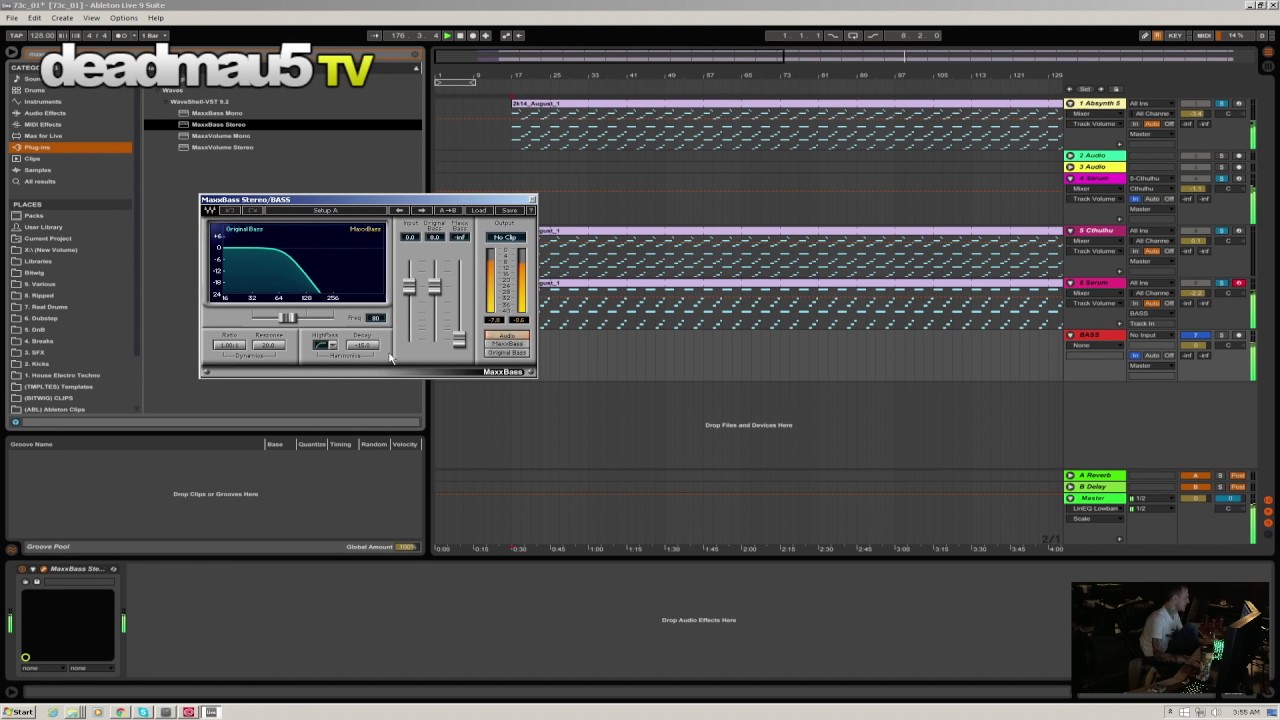
Task: Click the TAP tempo button
Action: [x=16, y=36]
